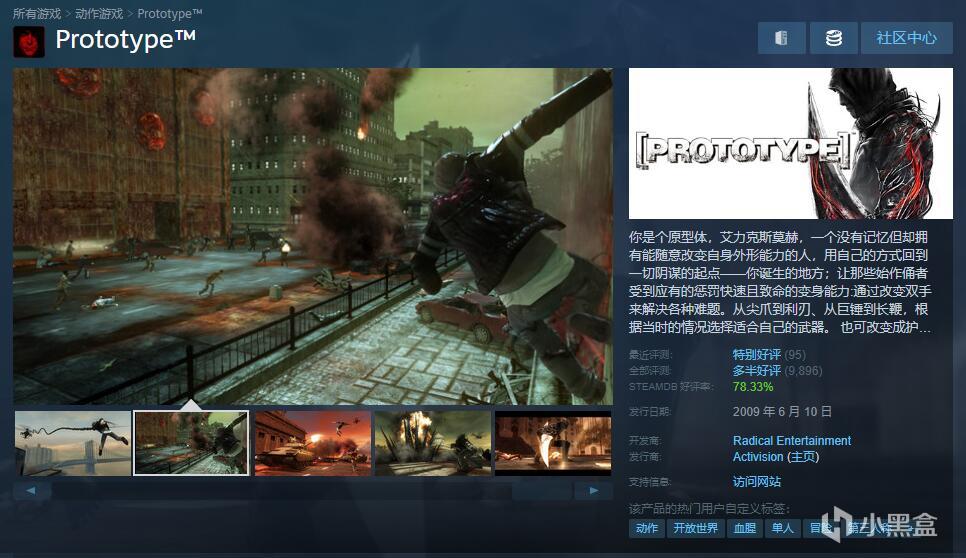Click the release date 2009 年 6 月 10 日
This screenshot has height=558, width=966.
(782, 411)
